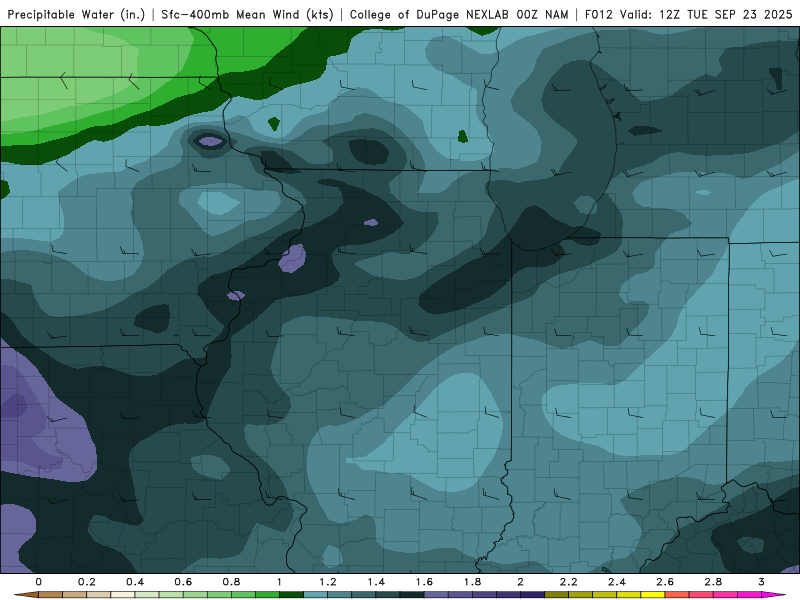The image size is (800, 600).
Task: Click the "1.4" legend scale label
Action: [376, 582]
